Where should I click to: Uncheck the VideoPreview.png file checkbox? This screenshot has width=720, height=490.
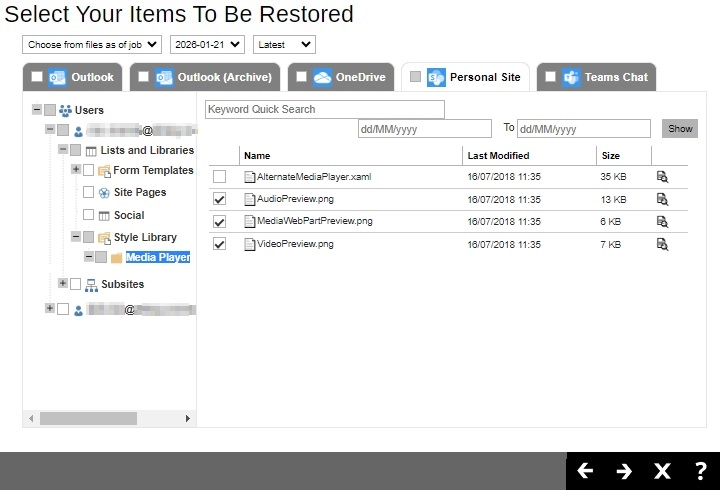click(220, 244)
